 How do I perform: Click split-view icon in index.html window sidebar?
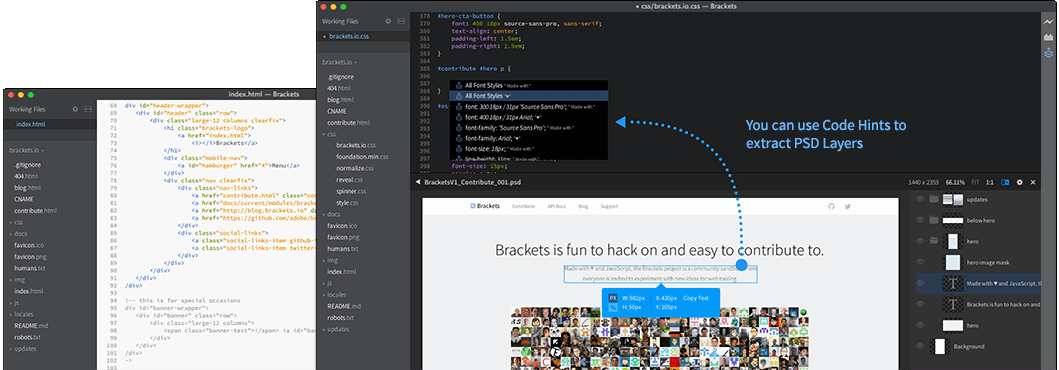87,109
